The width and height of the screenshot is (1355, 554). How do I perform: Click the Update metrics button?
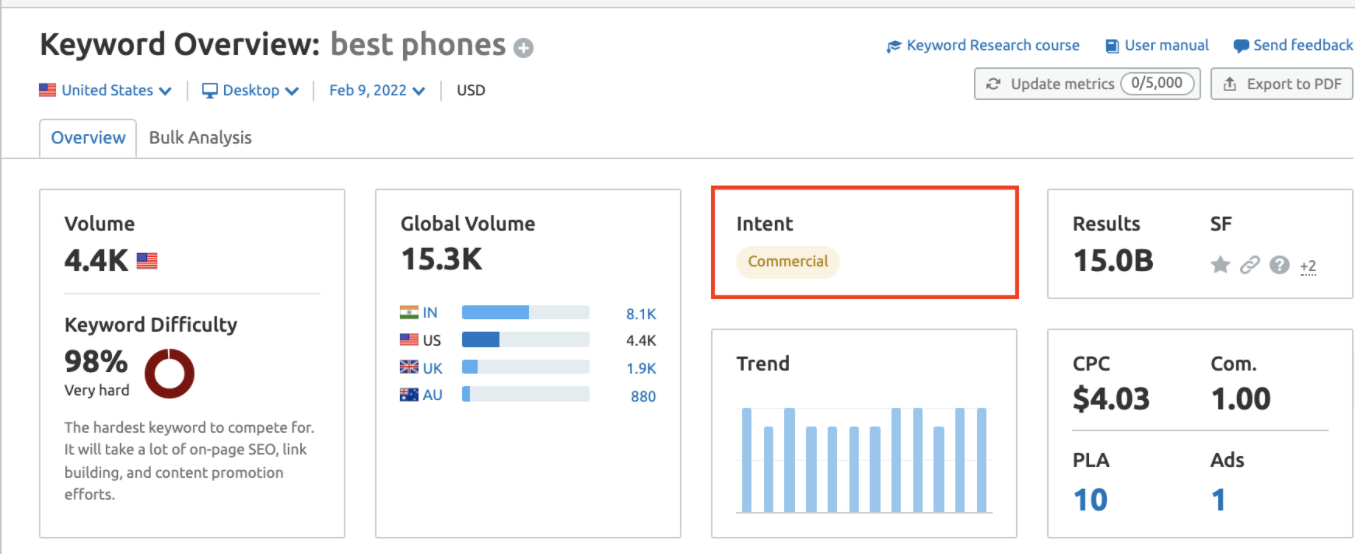tap(1086, 84)
